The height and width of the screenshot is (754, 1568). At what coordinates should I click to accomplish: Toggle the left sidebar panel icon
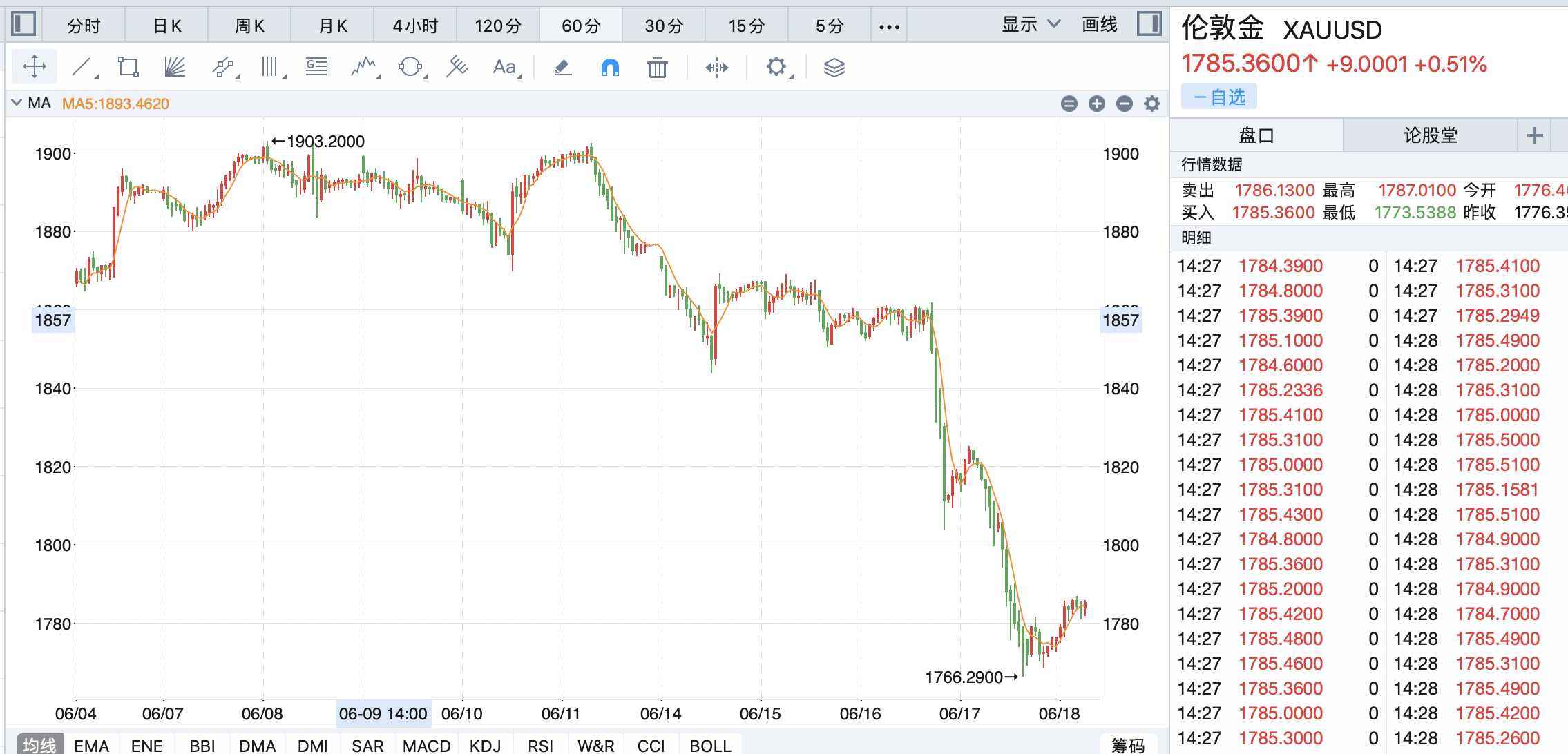[x=23, y=24]
